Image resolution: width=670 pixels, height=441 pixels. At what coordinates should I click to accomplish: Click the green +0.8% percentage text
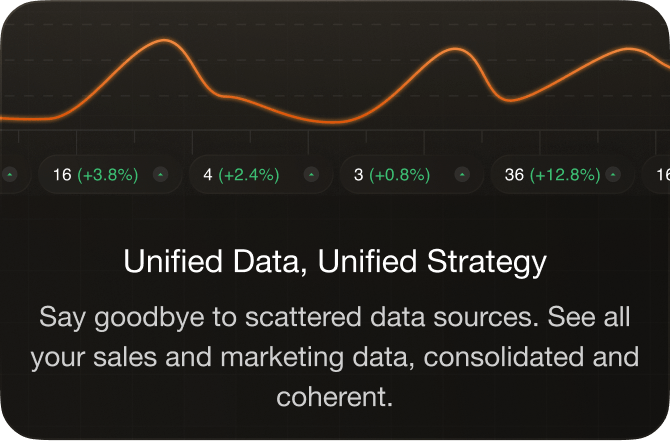point(400,175)
